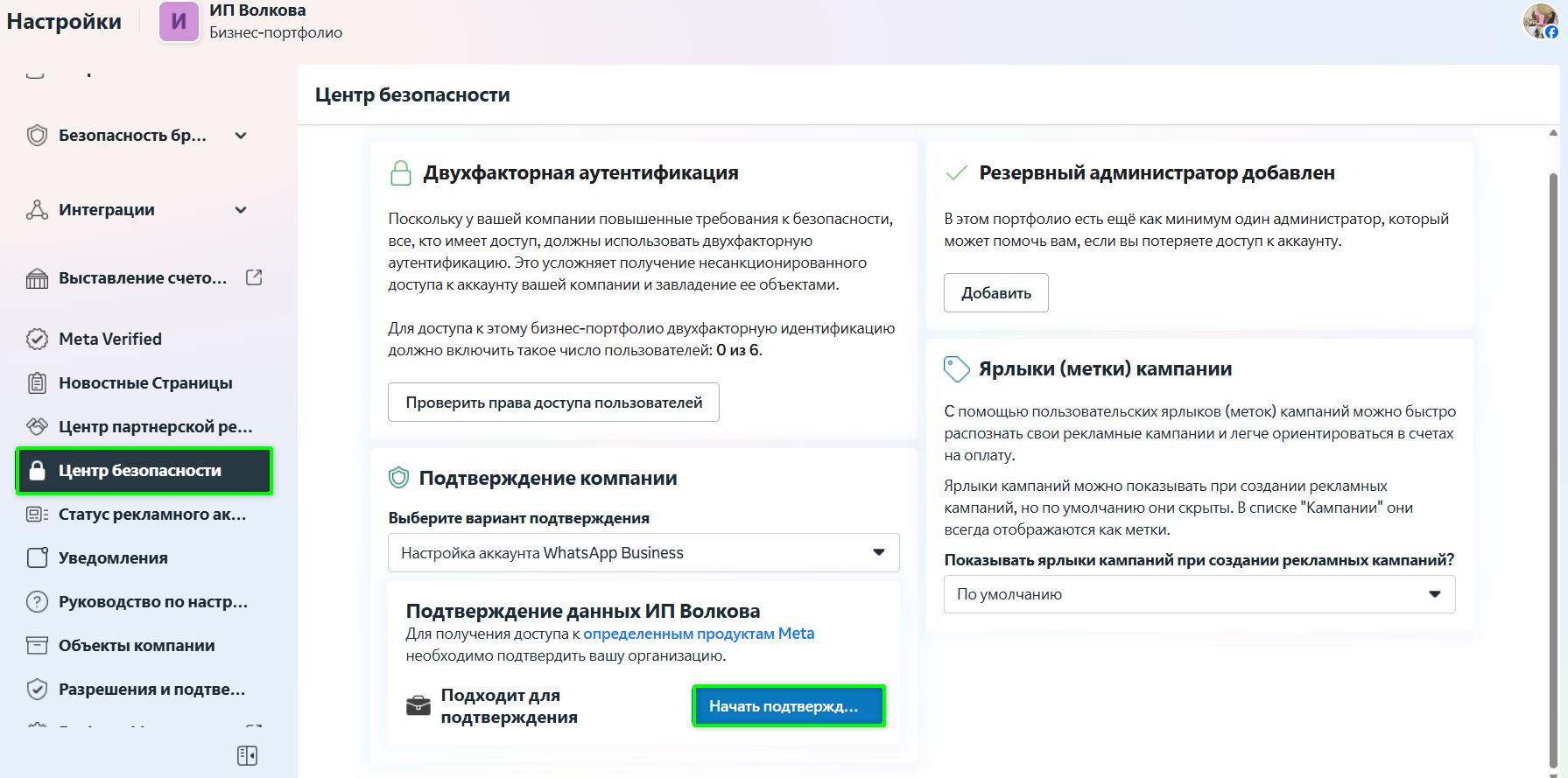
Task: Open the user profile avatar
Action: point(1540,21)
